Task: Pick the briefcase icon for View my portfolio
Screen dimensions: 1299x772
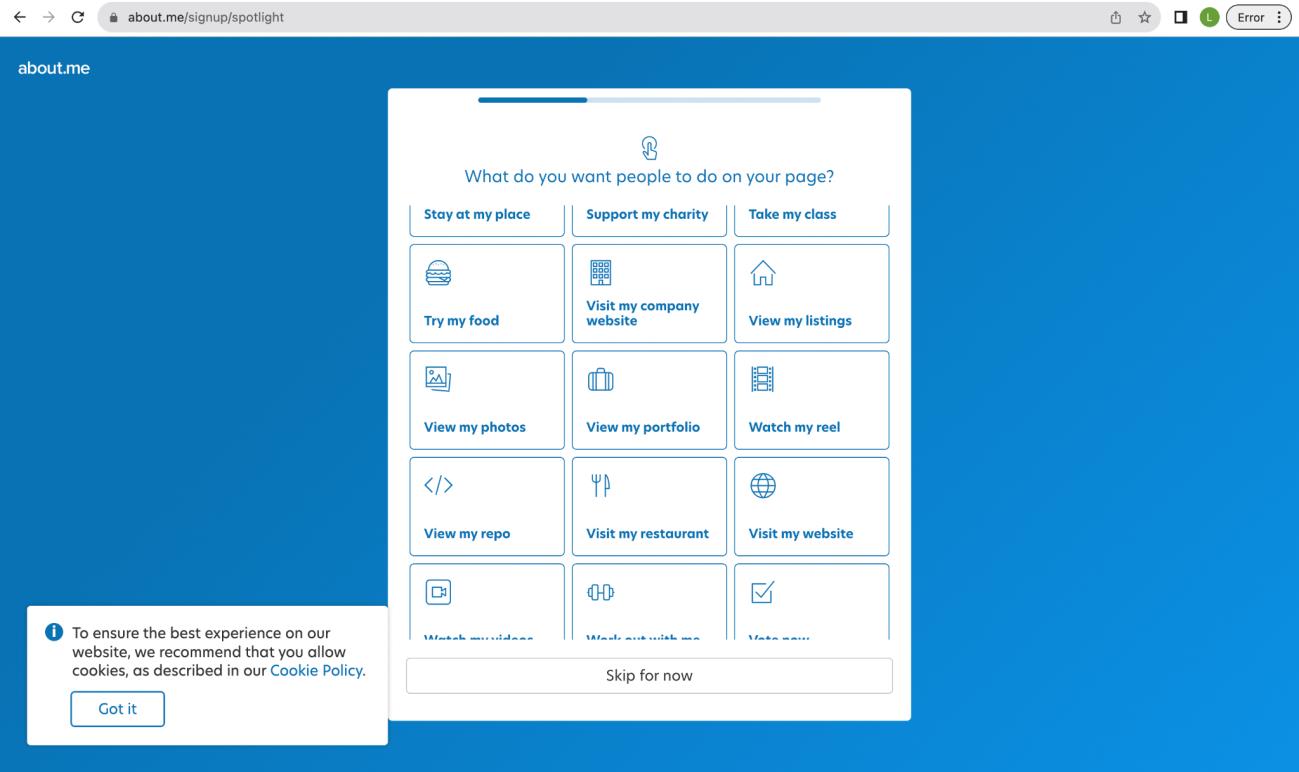Action: click(x=600, y=379)
